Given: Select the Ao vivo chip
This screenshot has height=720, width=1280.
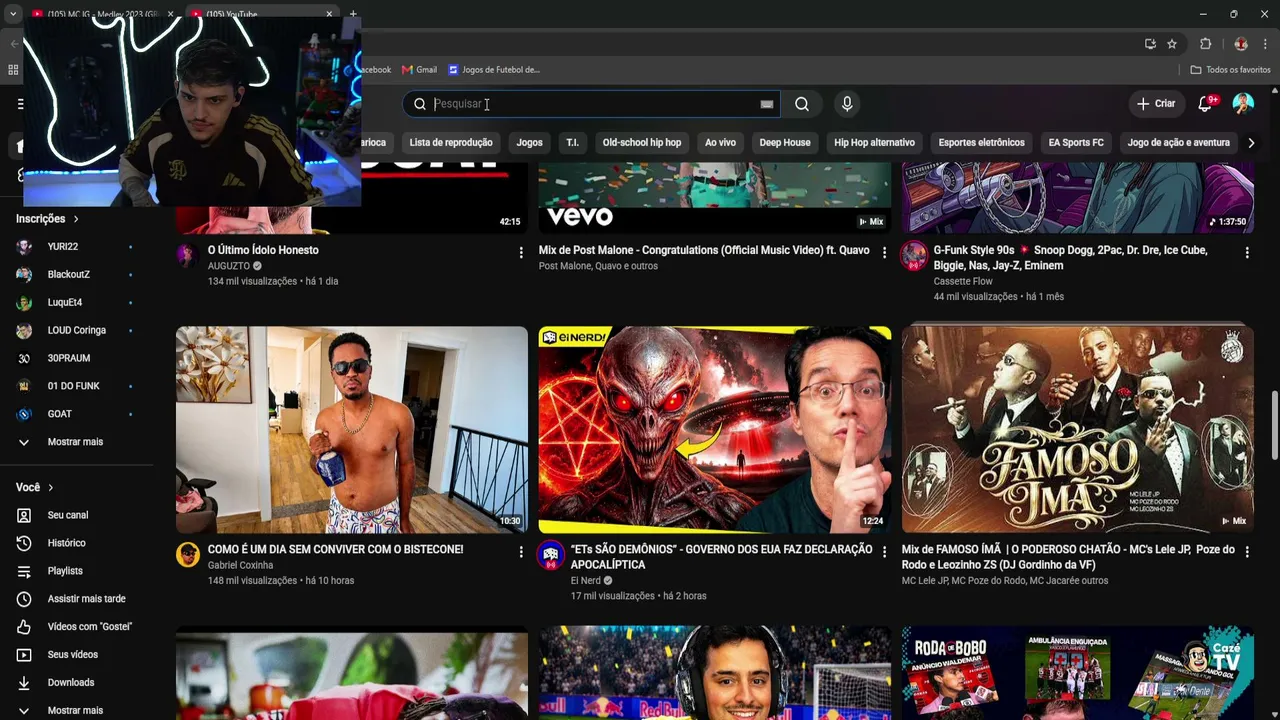Looking at the screenshot, I should point(720,143).
